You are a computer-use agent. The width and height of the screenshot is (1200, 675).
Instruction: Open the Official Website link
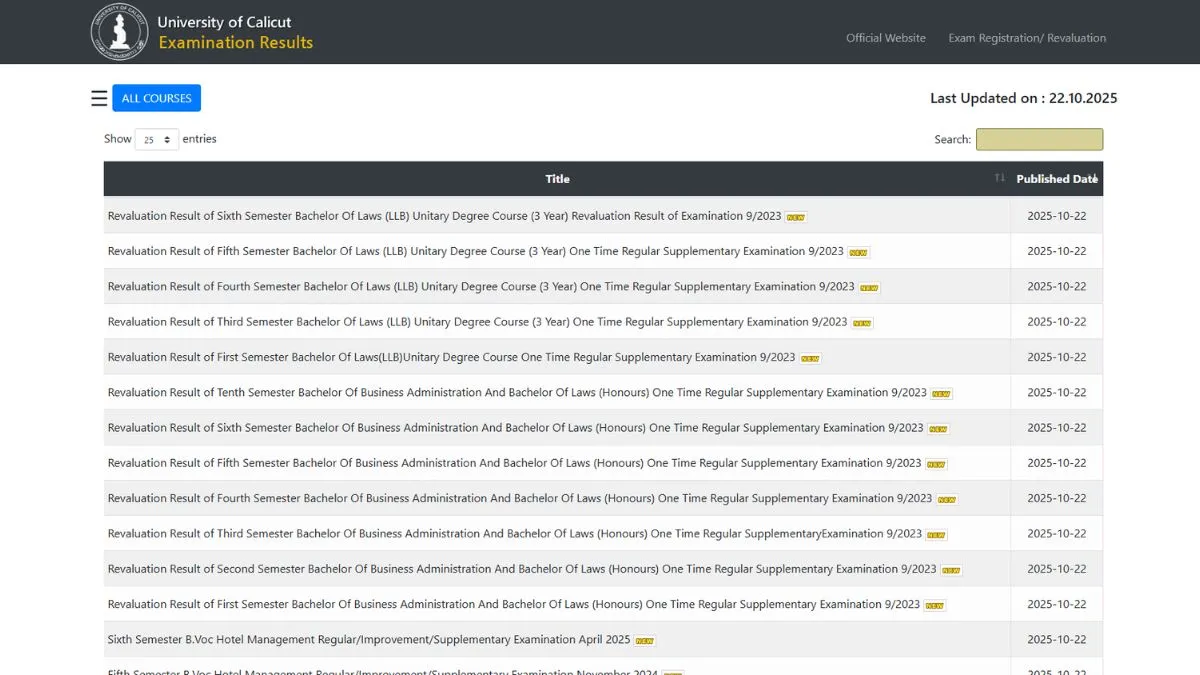(885, 38)
